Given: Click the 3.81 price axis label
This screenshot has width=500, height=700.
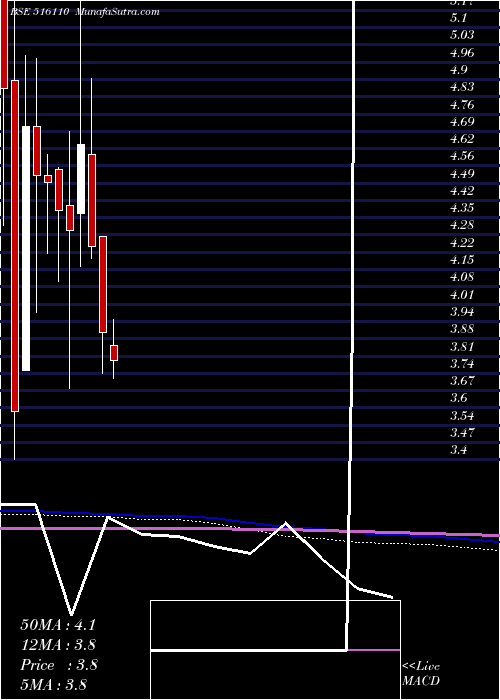Looking at the screenshot, I should click(462, 346).
